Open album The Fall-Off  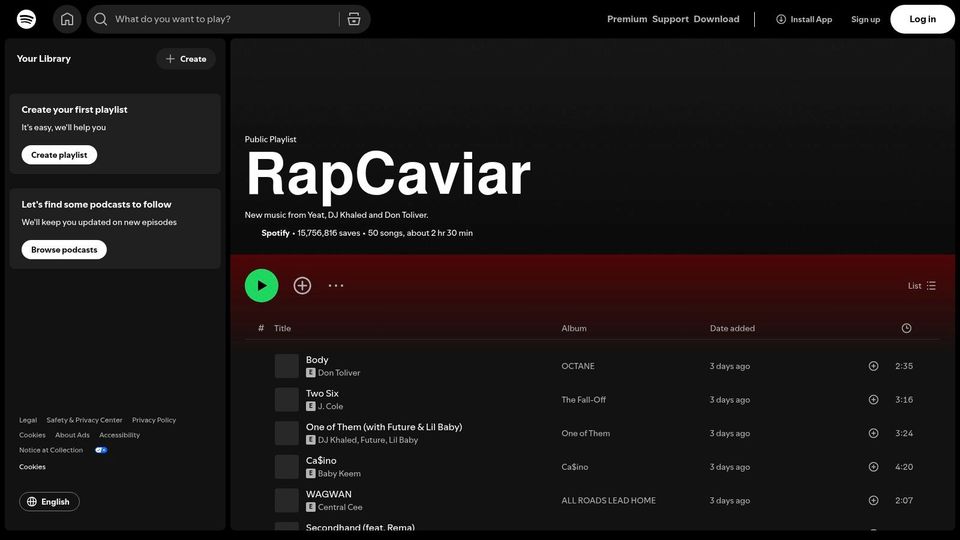coord(583,400)
